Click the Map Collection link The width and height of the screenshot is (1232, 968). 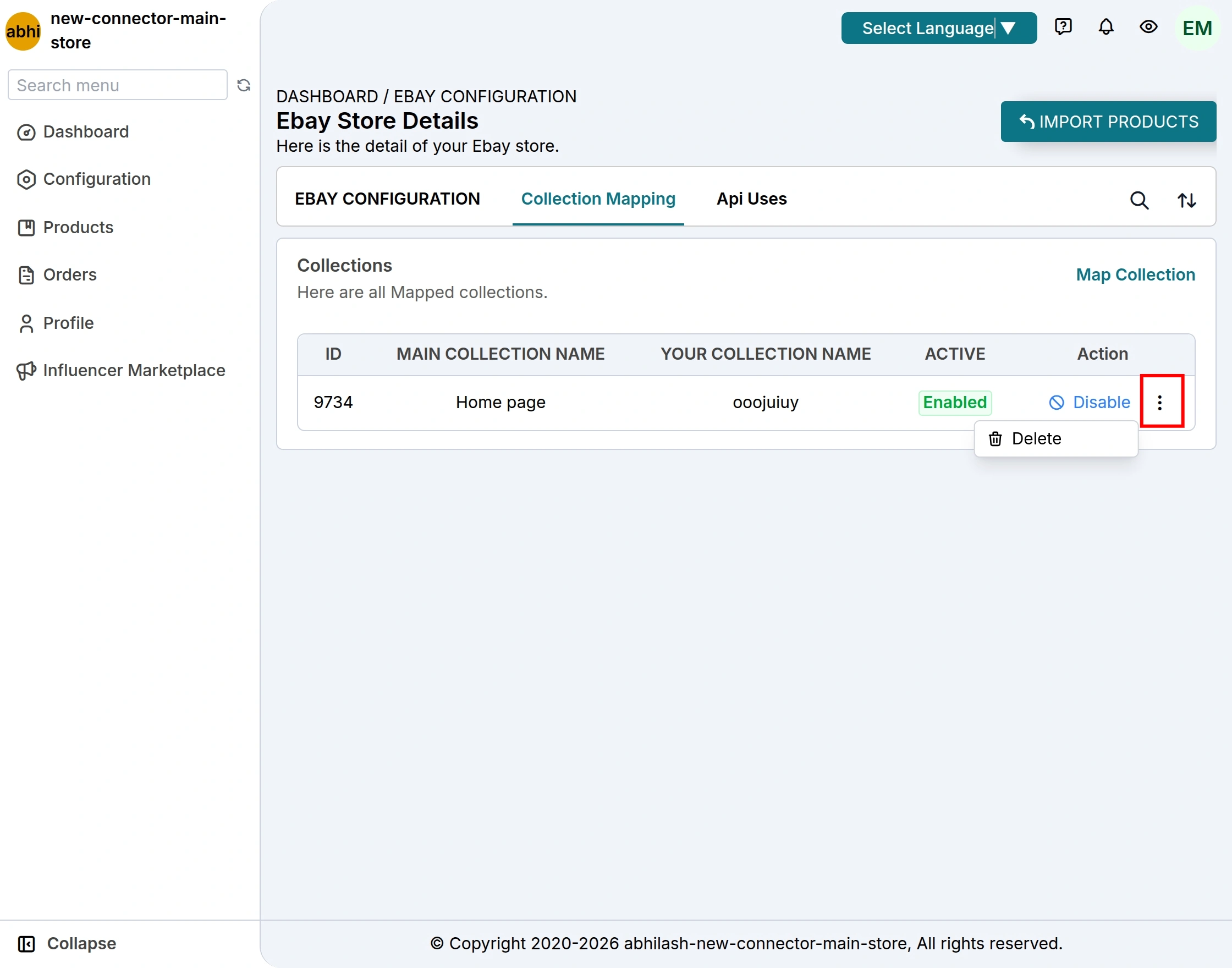pos(1136,275)
